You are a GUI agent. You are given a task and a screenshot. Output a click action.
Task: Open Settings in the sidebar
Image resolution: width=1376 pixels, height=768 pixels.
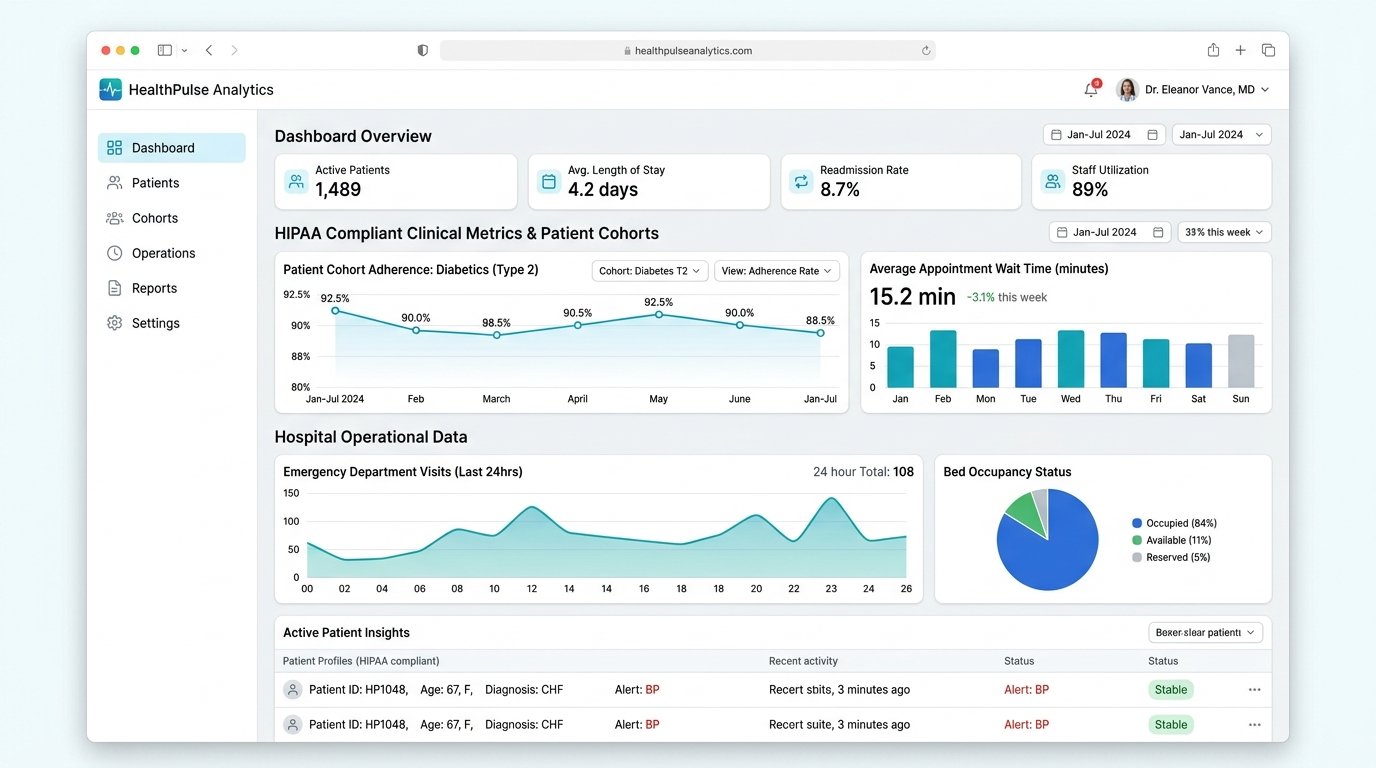[x=172, y=323]
